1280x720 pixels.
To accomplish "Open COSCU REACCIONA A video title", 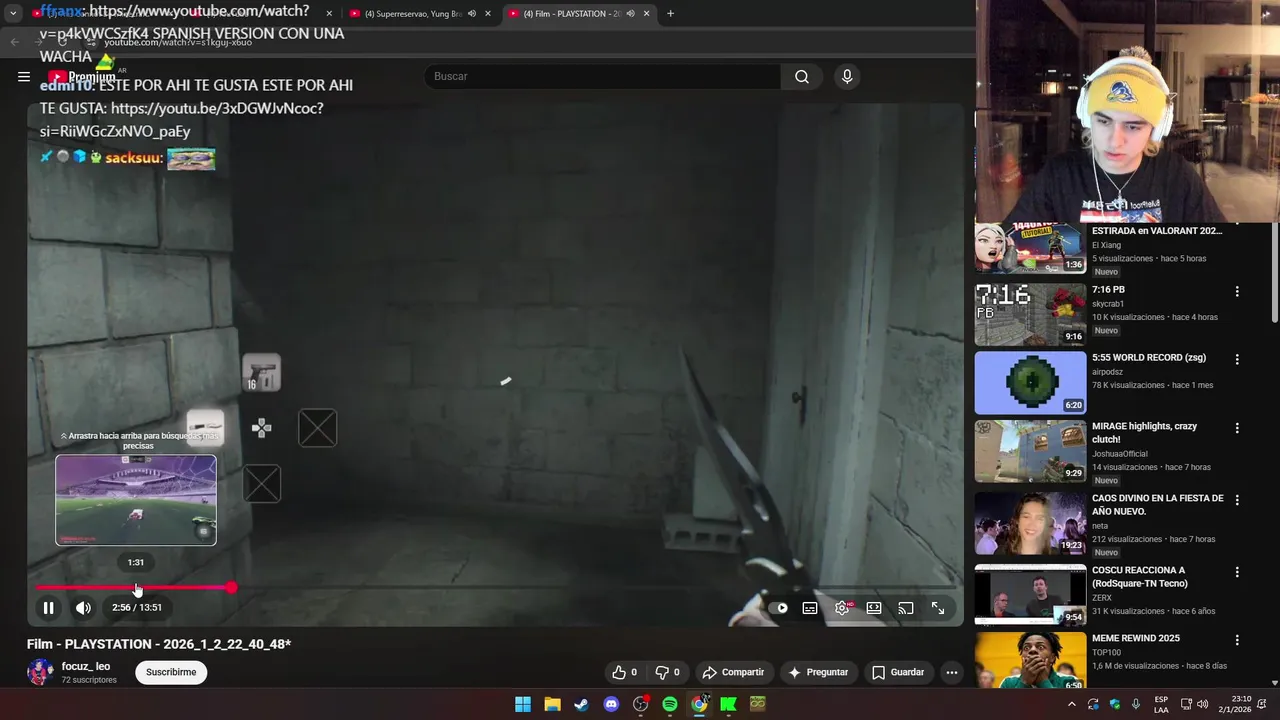I will pyautogui.click(x=1140, y=576).
